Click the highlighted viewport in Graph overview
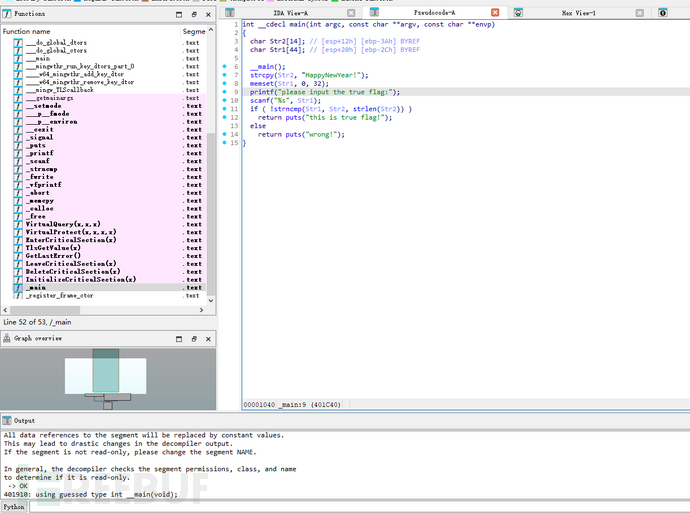Screen dimensions: 690x513 105,372
